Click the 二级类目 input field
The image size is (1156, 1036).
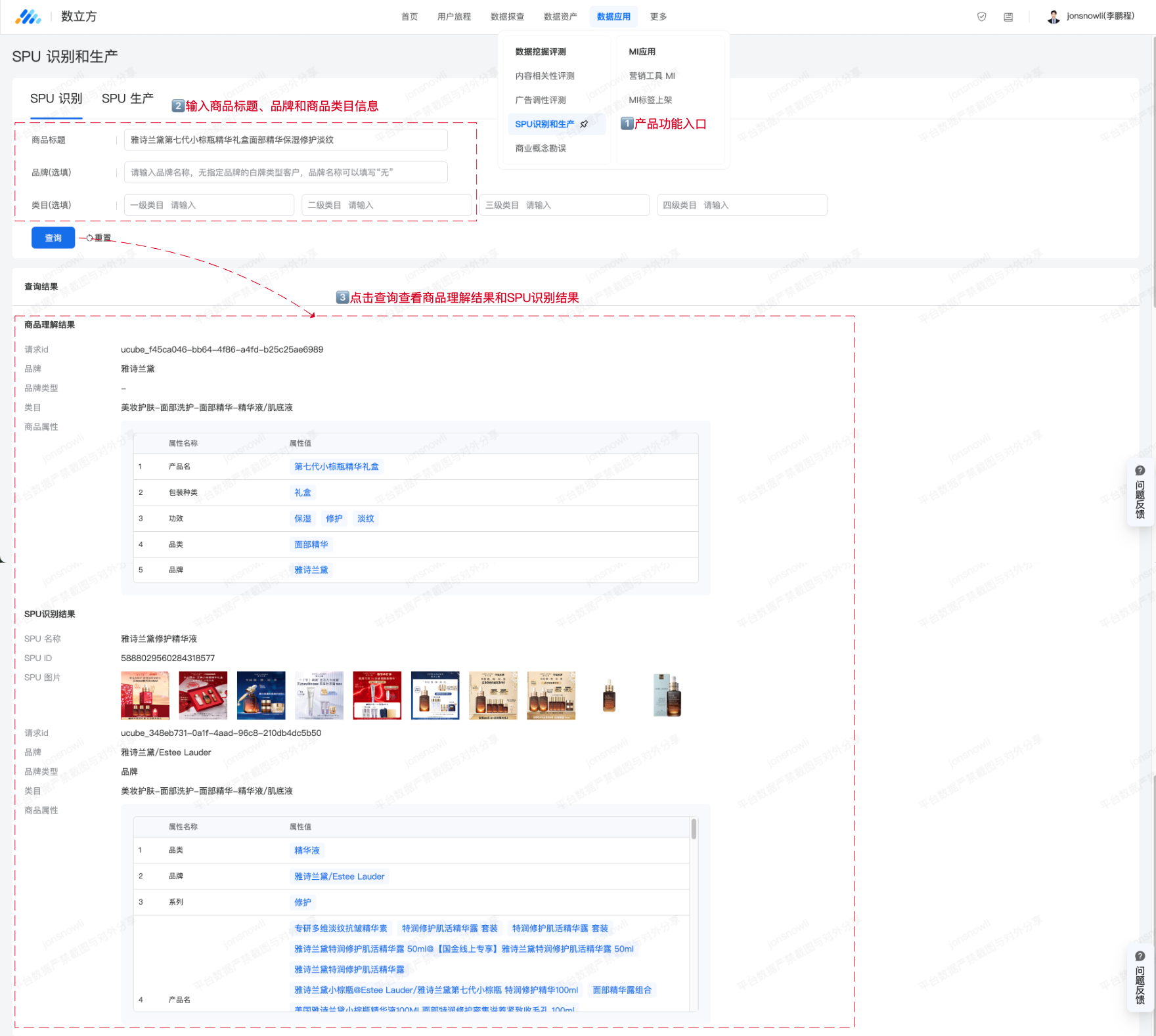(x=386, y=205)
